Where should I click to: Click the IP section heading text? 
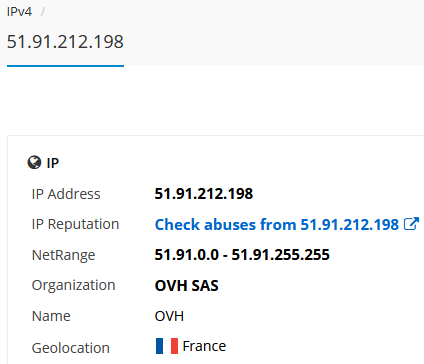click(53, 163)
